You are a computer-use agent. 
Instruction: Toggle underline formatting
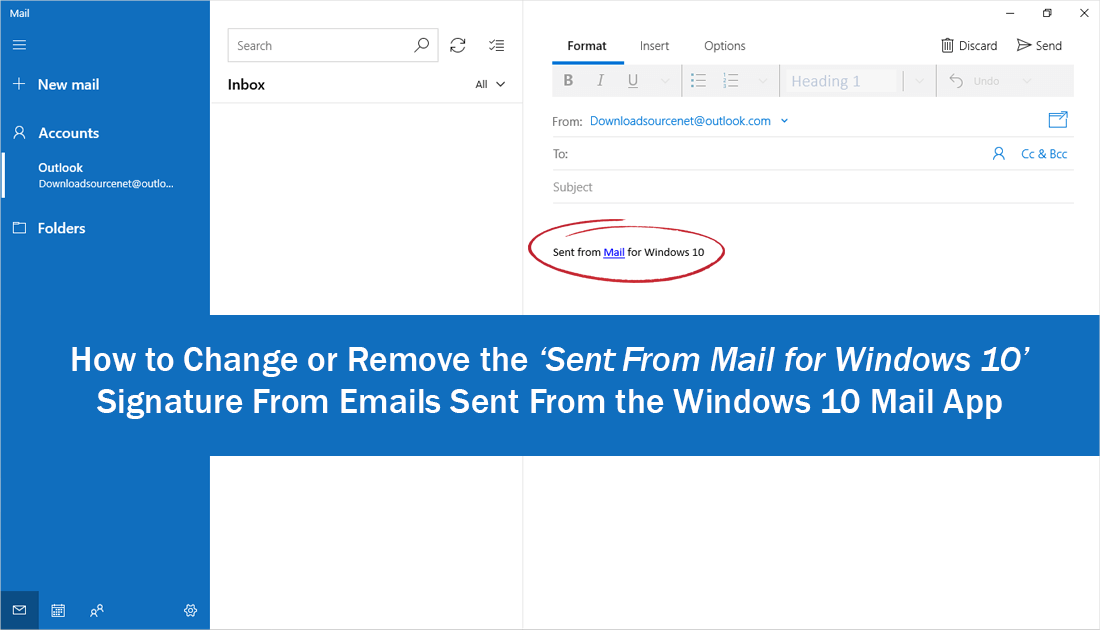pyautogui.click(x=633, y=81)
